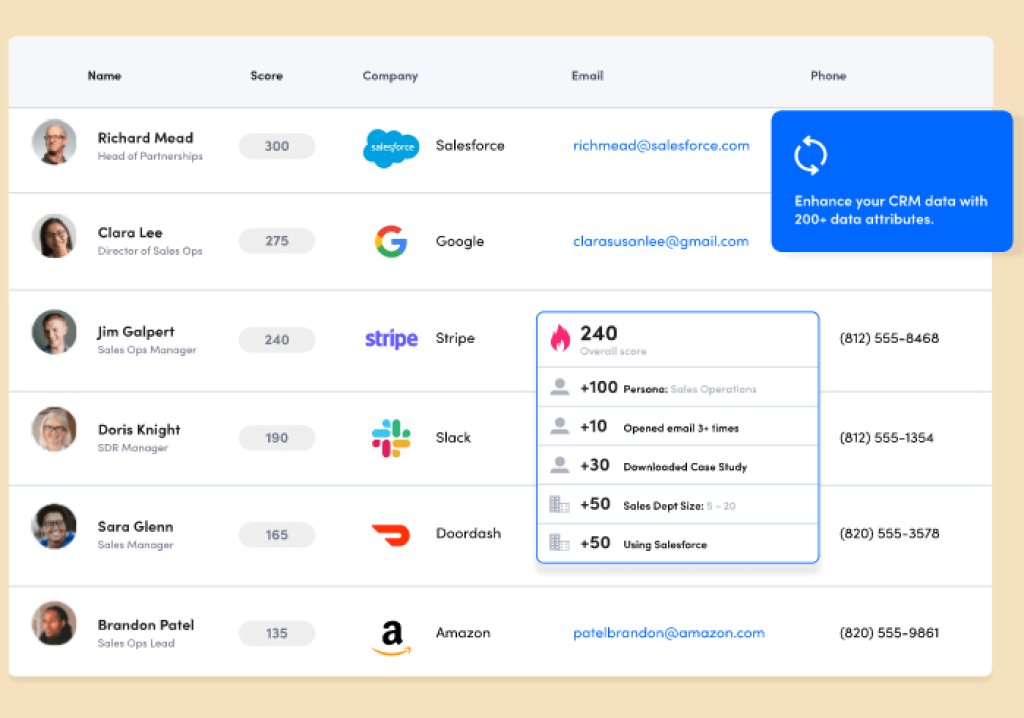Select the name Richard Mead
This screenshot has width=1024, height=718.
(x=146, y=138)
